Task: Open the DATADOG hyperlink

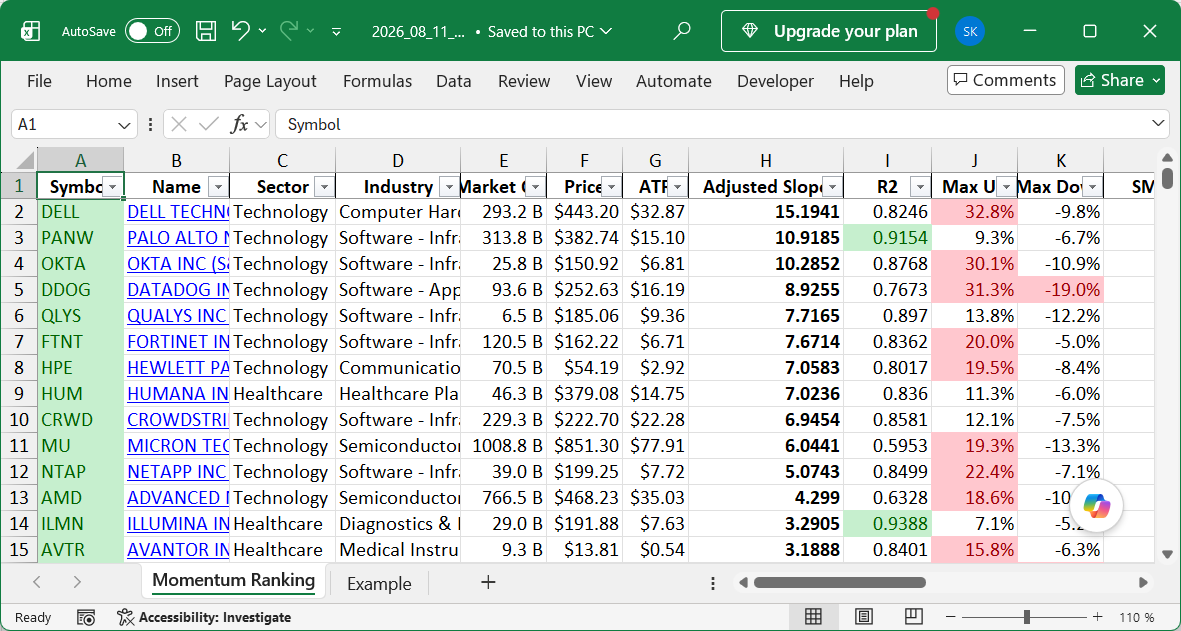Action: click(178, 290)
